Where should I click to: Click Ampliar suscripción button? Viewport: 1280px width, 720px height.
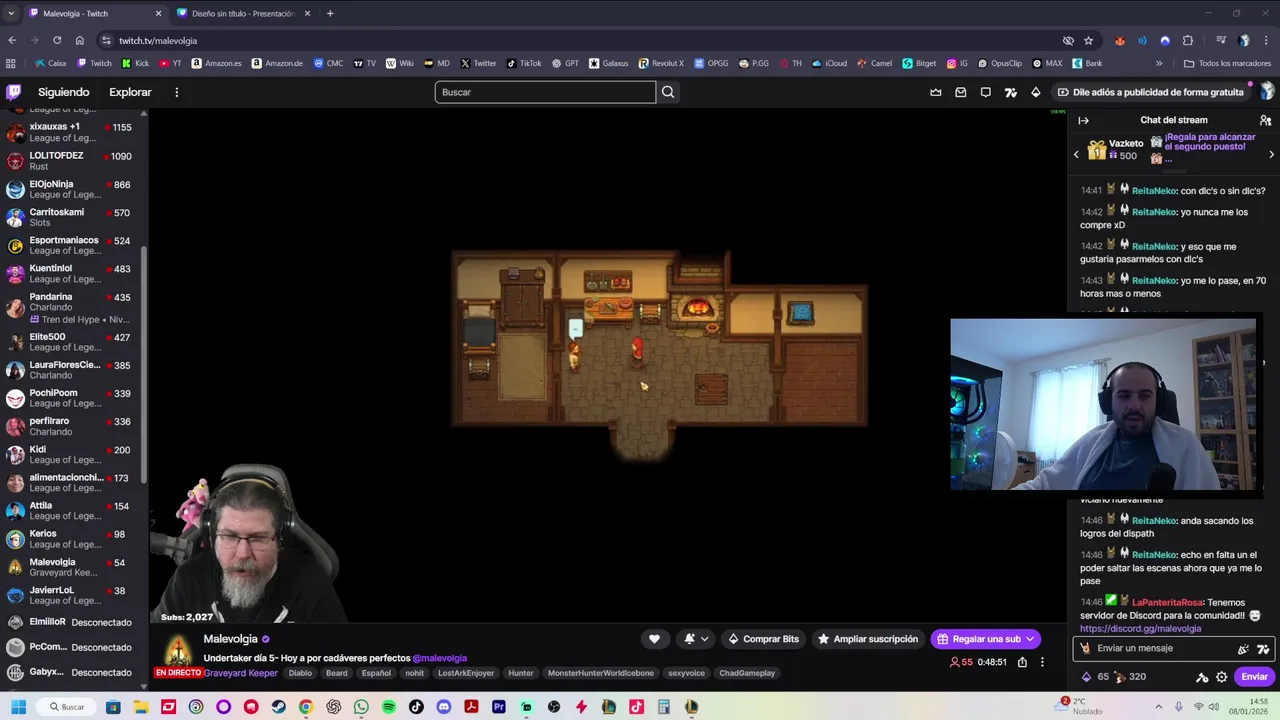click(868, 639)
